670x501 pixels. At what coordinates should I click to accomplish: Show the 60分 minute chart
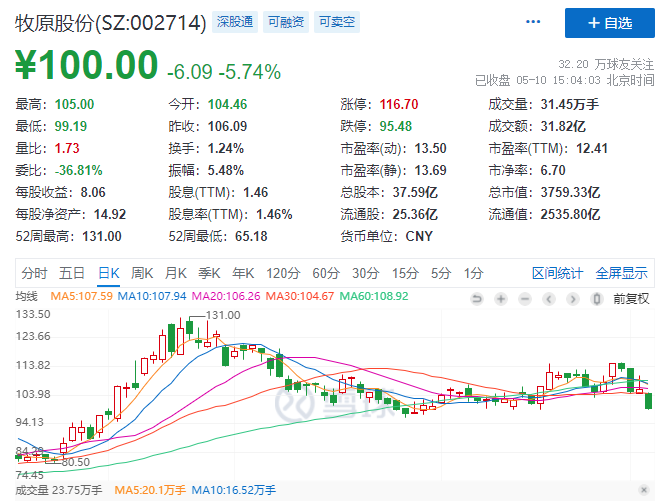(325, 273)
